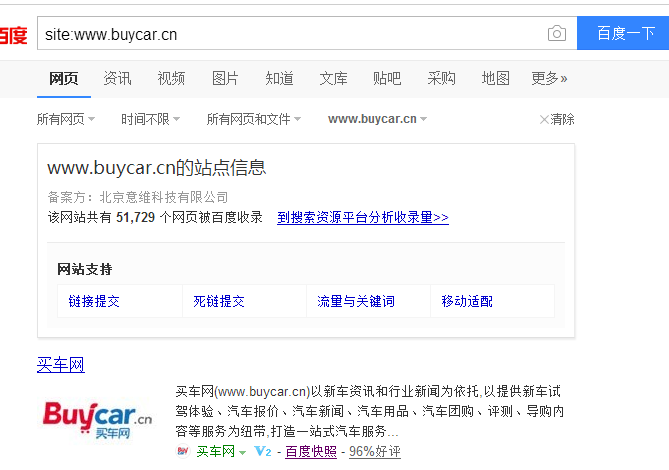Click the camera image-search icon
Screen dimensions: 669x470
point(557,33)
